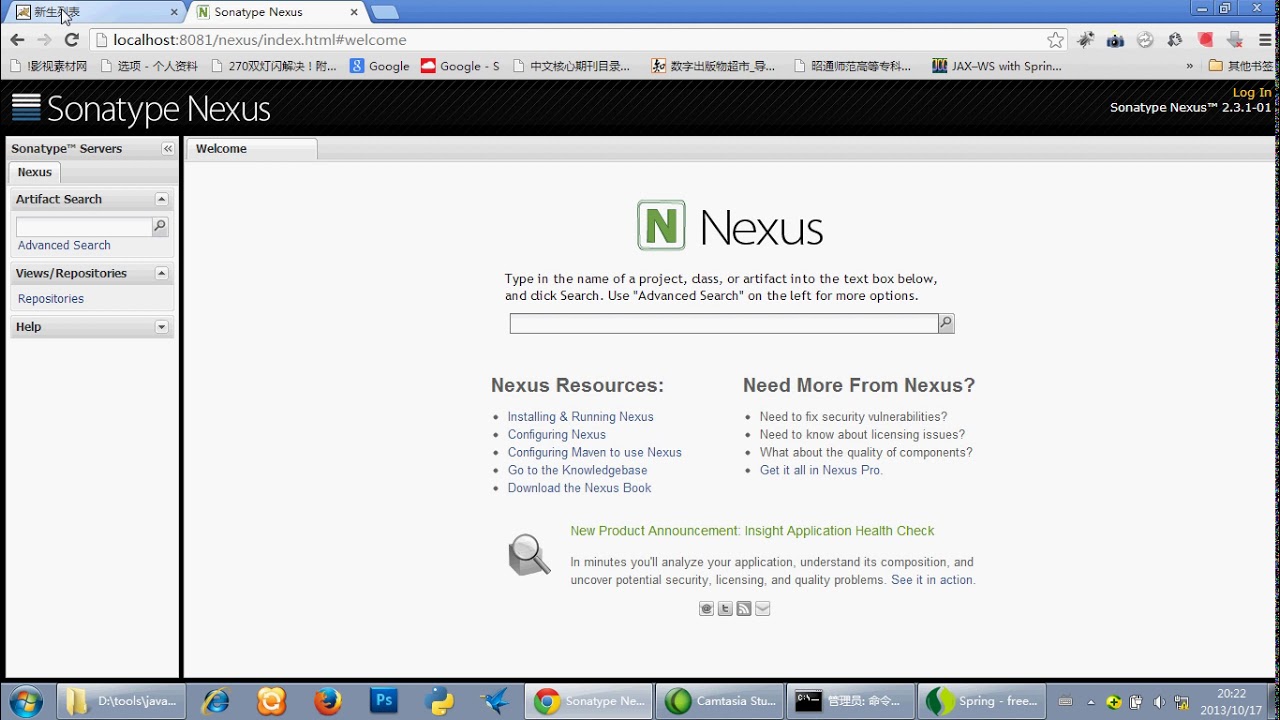Open the Windows Start menu
Screen dimensions: 1280x720
point(26,701)
